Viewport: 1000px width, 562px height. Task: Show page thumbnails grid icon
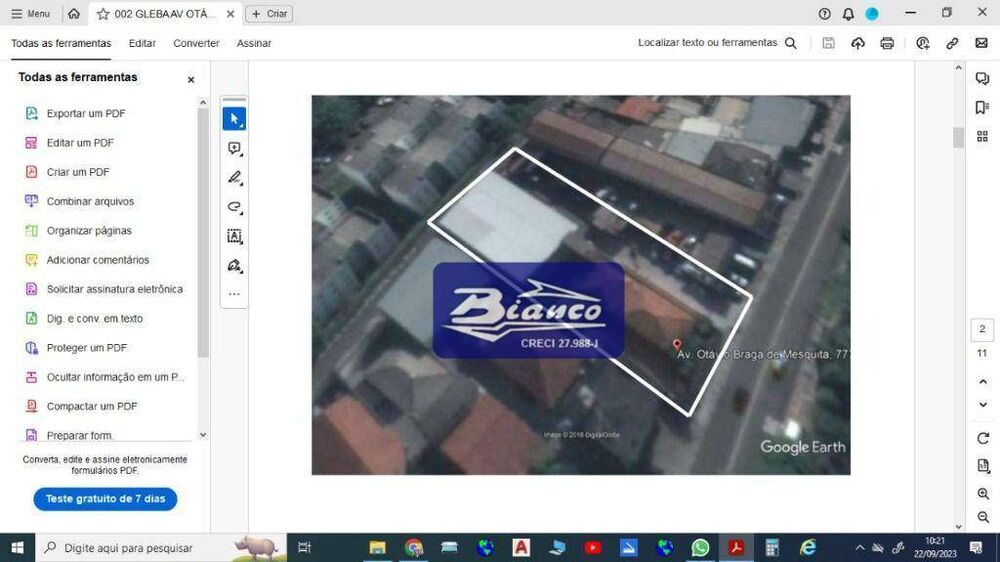coord(982,137)
